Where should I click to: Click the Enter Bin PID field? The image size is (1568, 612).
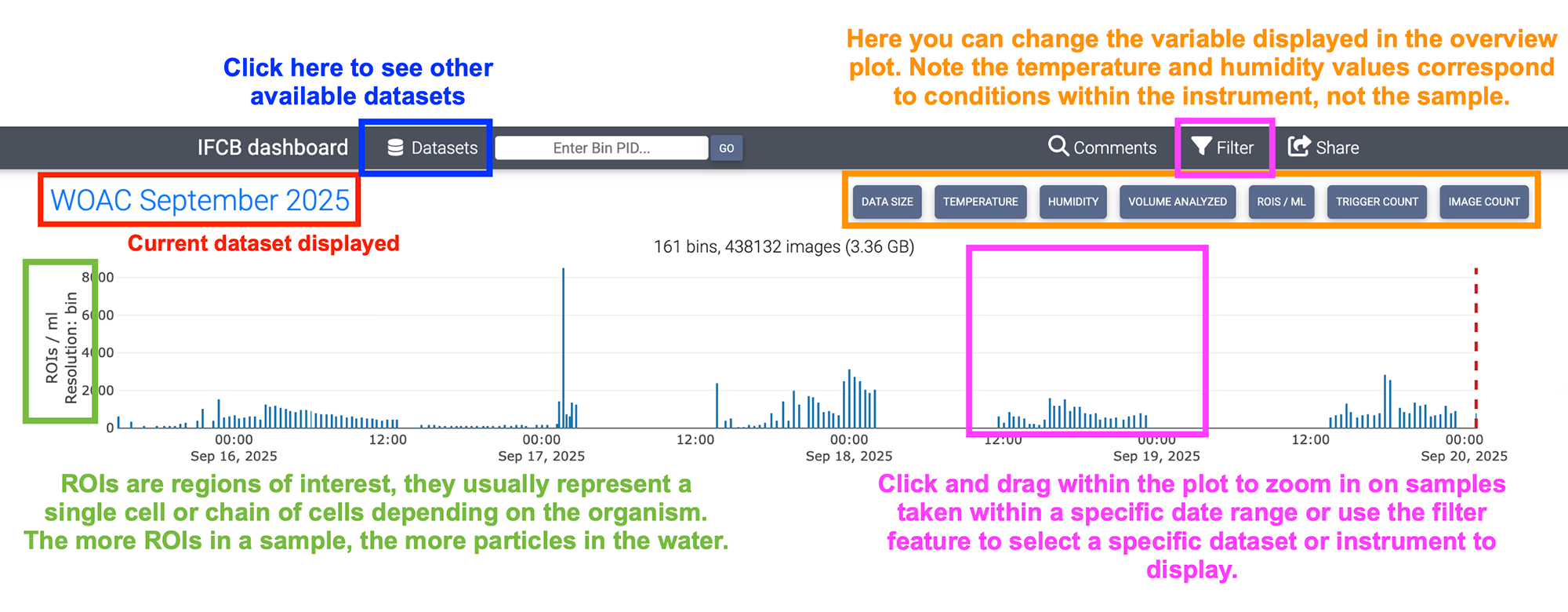coord(601,148)
